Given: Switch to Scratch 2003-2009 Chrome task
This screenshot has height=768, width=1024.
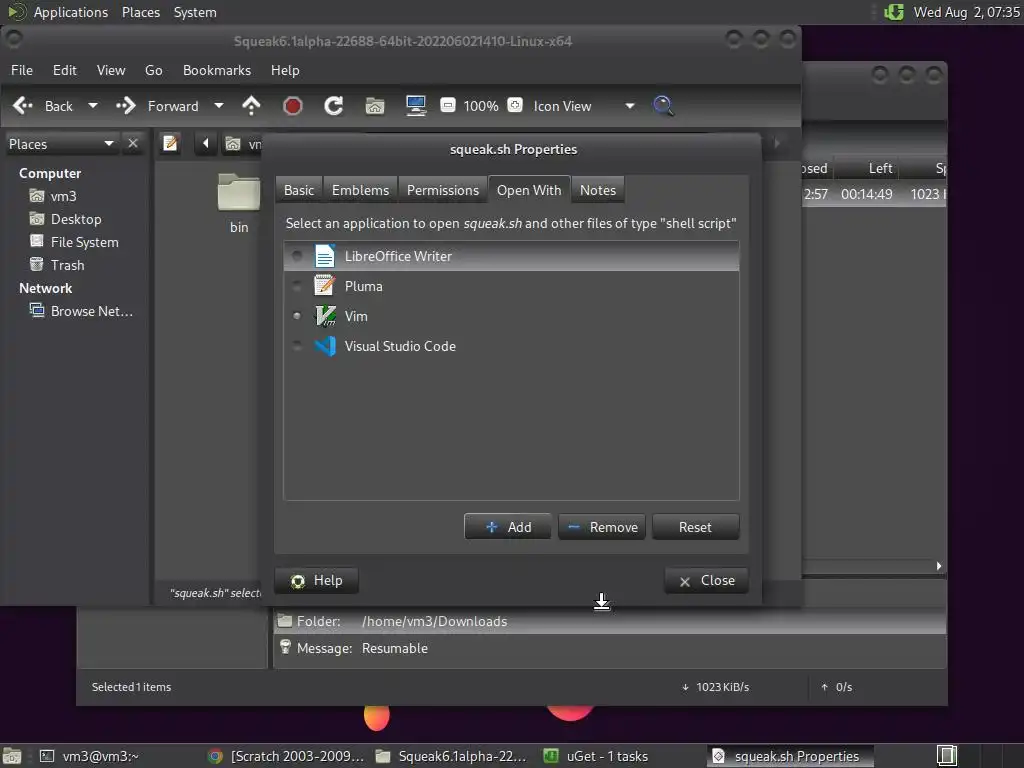Looking at the screenshot, I should pos(285,756).
